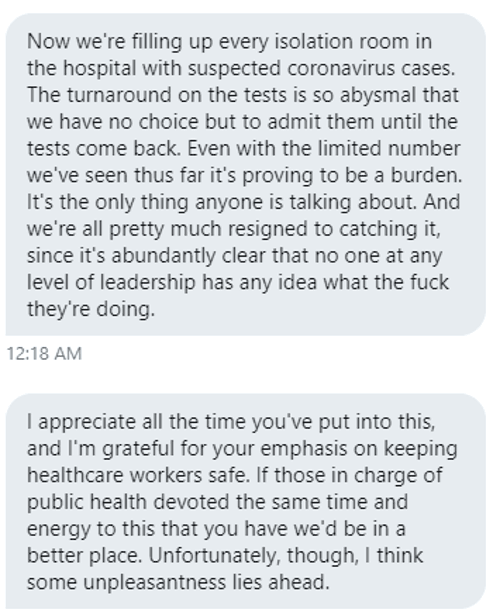Select the second message bubble starting 'I appreciate'
The height and width of the screenshot is (616, 502).
click(x=246, y=502)
